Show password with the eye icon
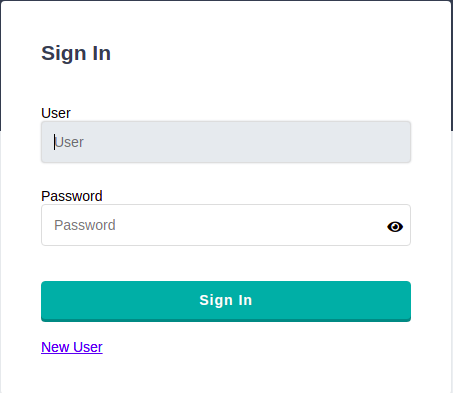The image size is (453, 393). [x=395, y=227]
